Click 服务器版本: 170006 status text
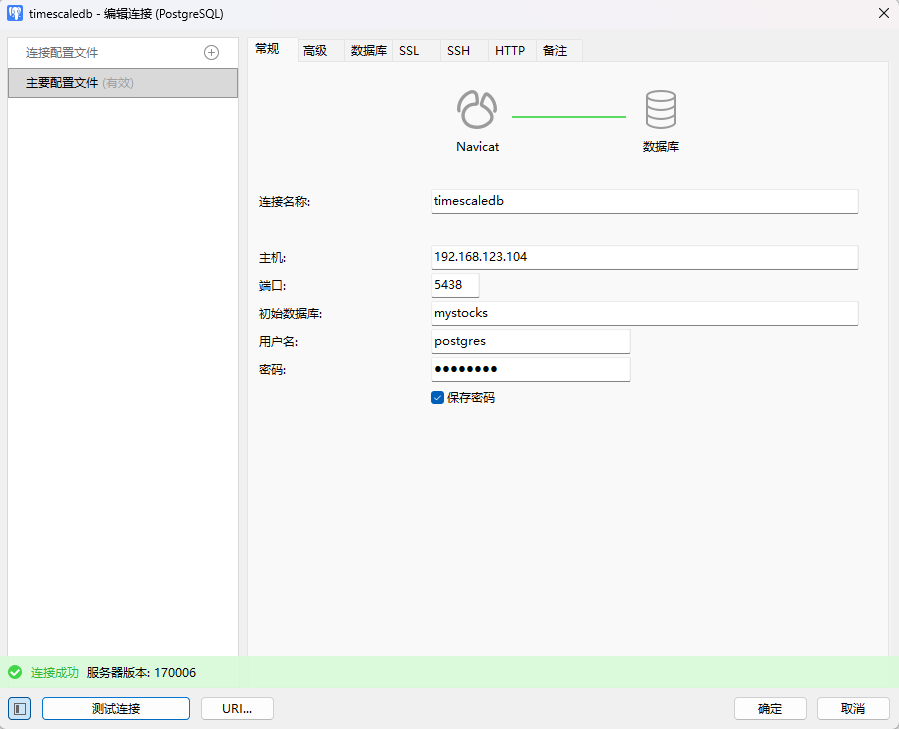899x729 pixels. click(141, 672)
